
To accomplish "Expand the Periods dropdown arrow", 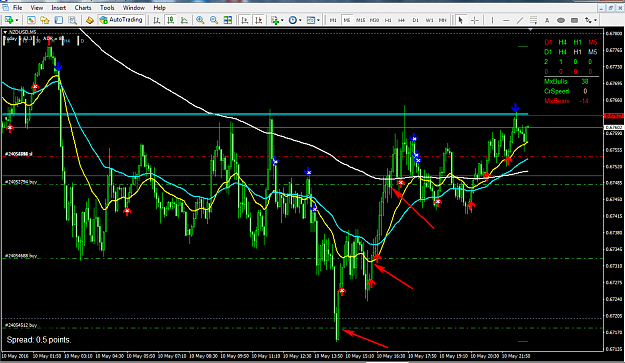I will [300, 20].
